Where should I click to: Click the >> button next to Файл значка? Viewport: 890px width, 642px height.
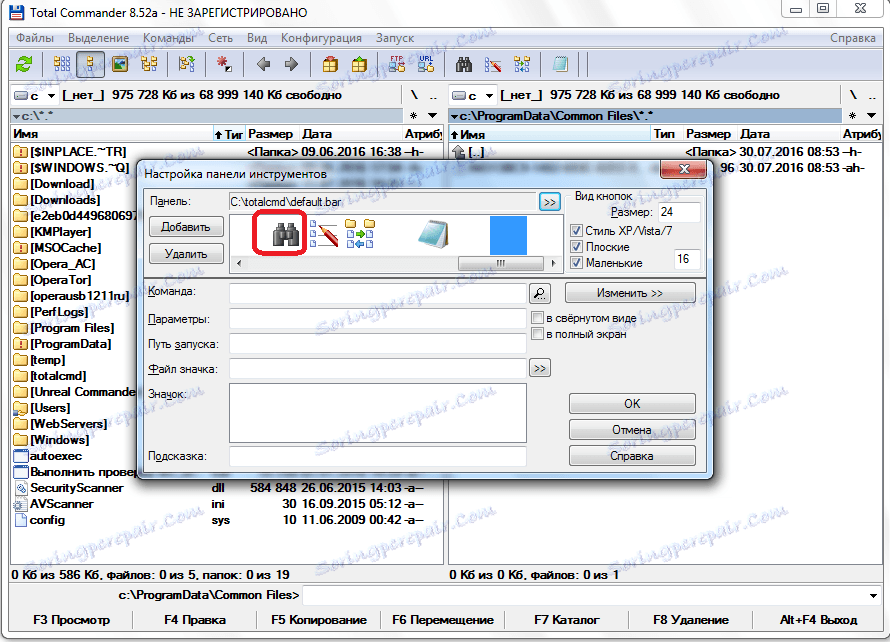tap(539, 368)
